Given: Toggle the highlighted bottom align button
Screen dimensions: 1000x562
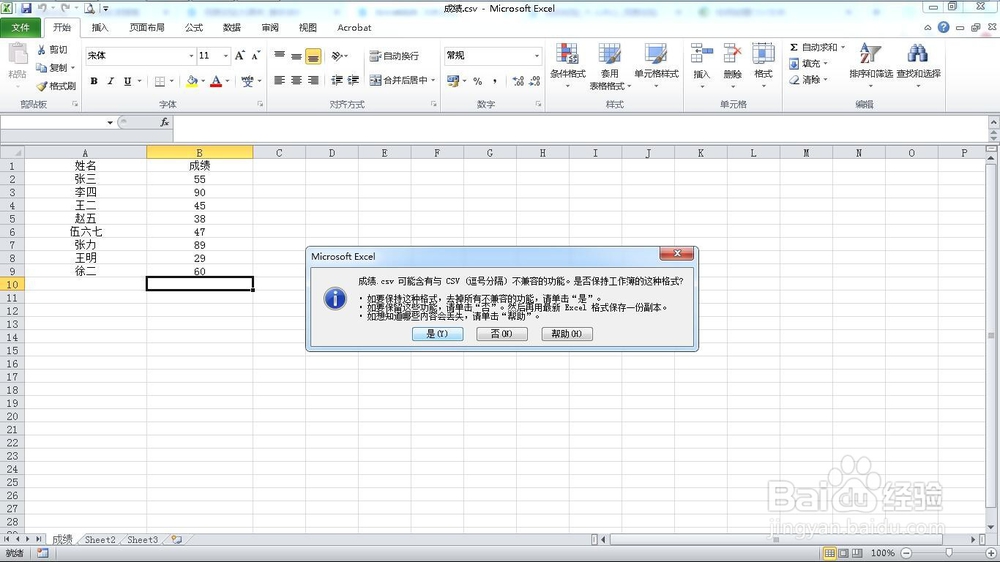Looking at the screenshot, I should (313, 56).
